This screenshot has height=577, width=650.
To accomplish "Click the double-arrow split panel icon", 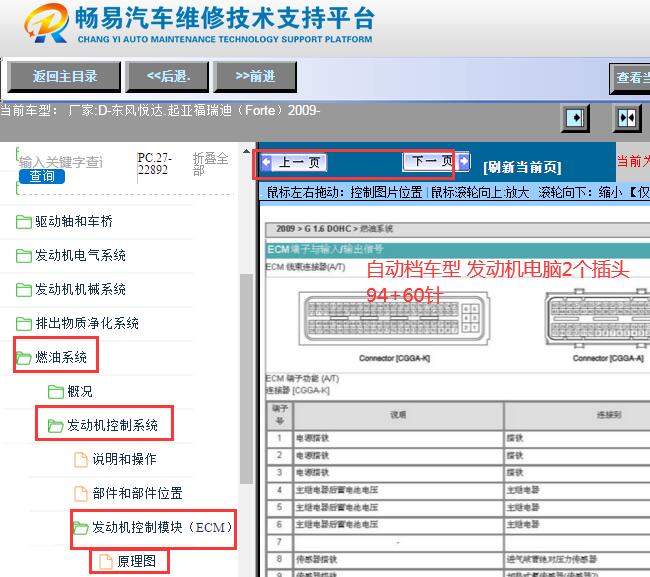I will click(626, 119).
